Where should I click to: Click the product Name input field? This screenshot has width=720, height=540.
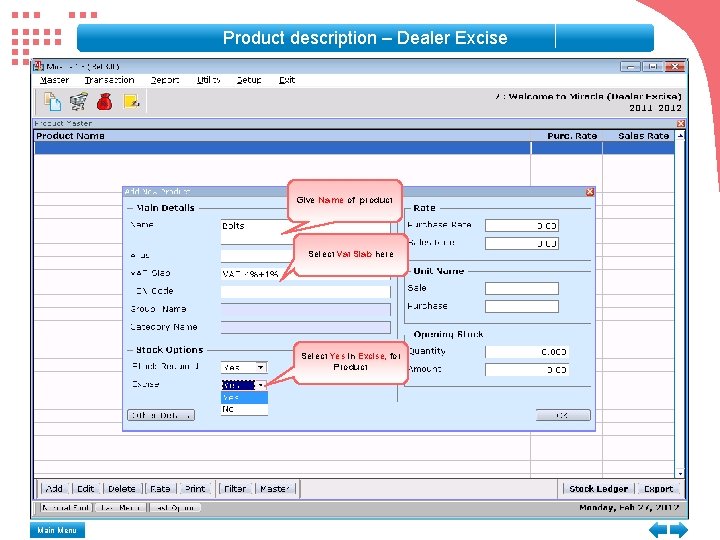click(x=305, y=232)
